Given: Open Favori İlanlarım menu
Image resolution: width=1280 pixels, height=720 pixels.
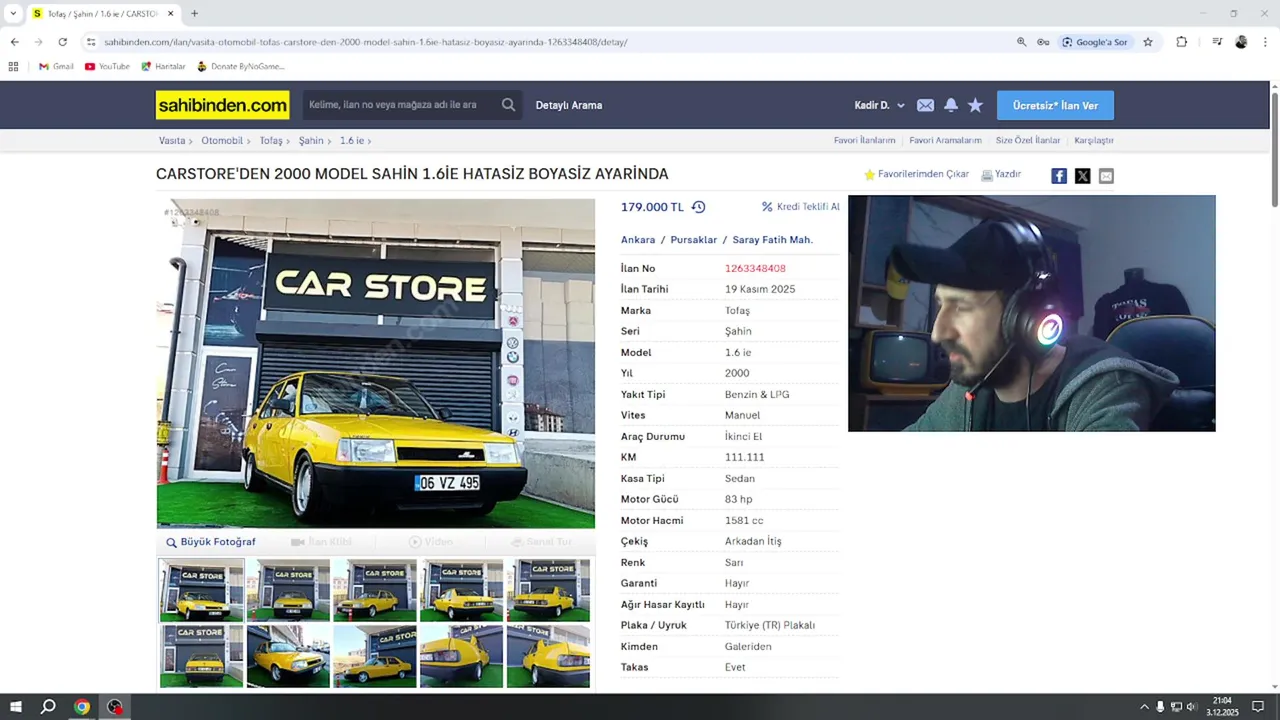Looking at the screenshot, I should tap(864, 141).
